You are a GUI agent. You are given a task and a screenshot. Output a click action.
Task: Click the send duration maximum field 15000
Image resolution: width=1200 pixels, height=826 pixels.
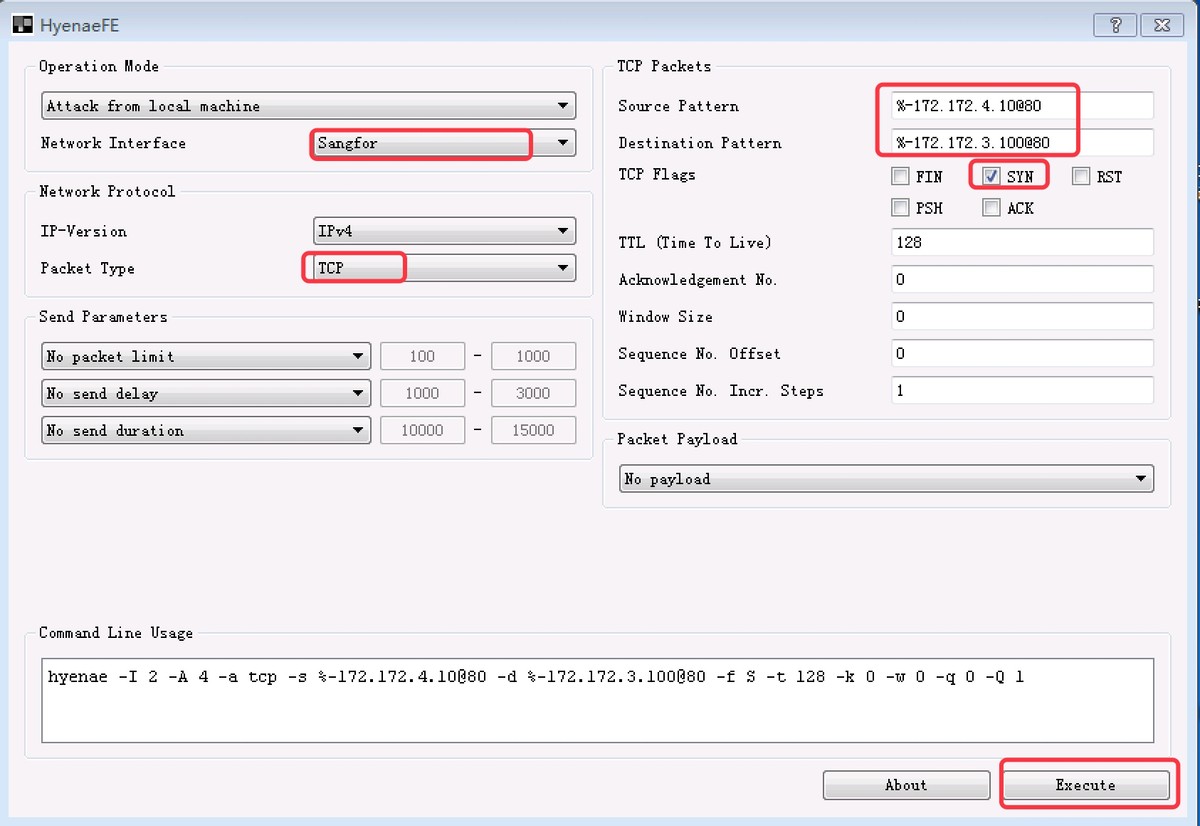pyautogui.click(x=534, y=430)
